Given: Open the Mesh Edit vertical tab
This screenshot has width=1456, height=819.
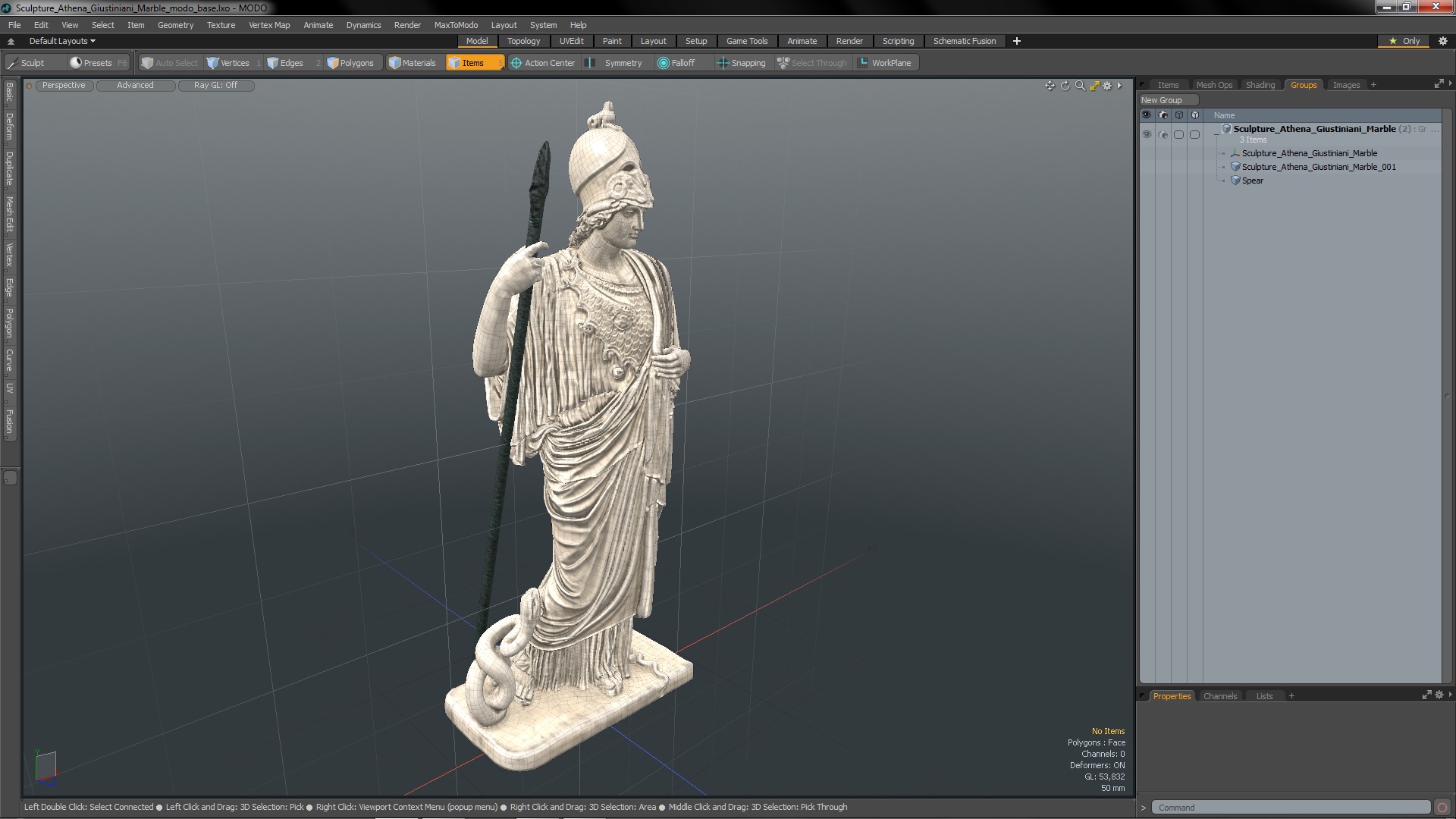Looking at the screenshot, I should click(x=10, y=215).
